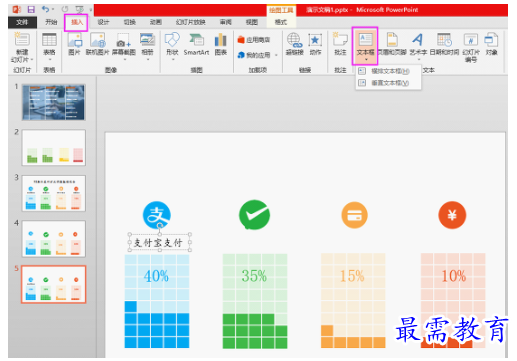517x361 pixels.
Task: Switch to the 设计 (Design) ribbon tab
Action: [103, 22]
